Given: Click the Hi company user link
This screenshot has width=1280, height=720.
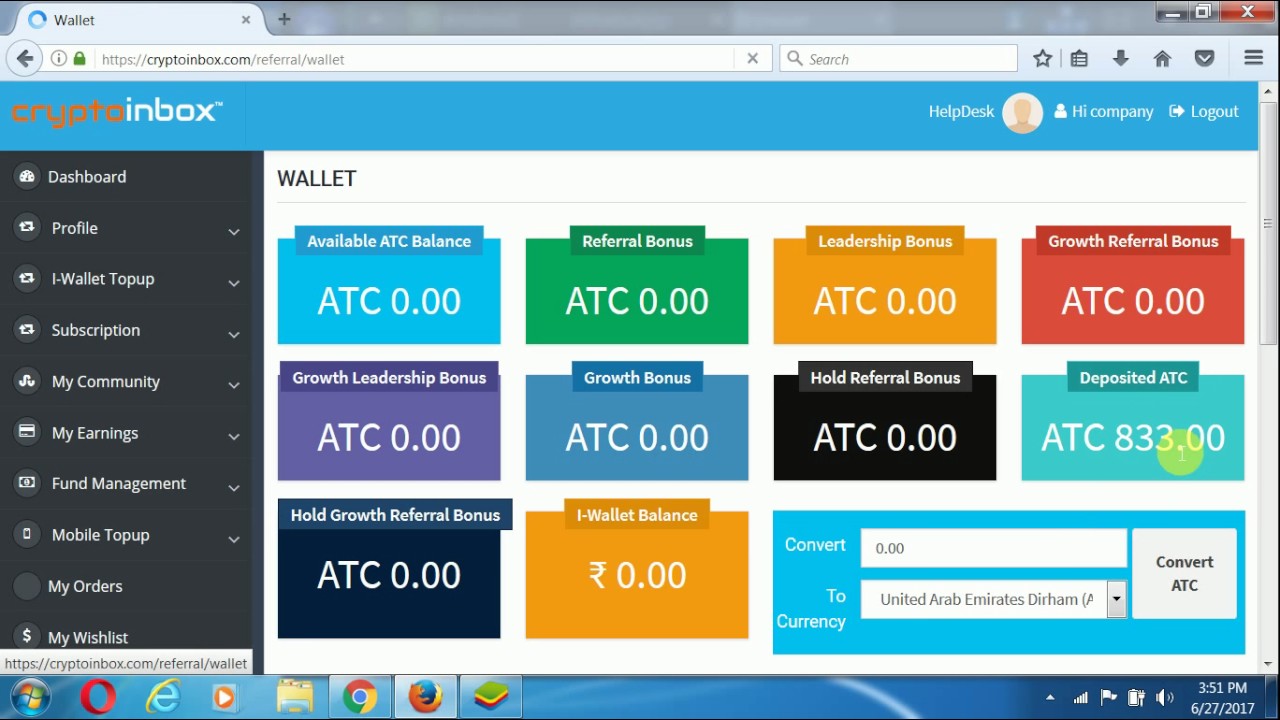Looking at the screenshot, I should tap(1104, 112).
